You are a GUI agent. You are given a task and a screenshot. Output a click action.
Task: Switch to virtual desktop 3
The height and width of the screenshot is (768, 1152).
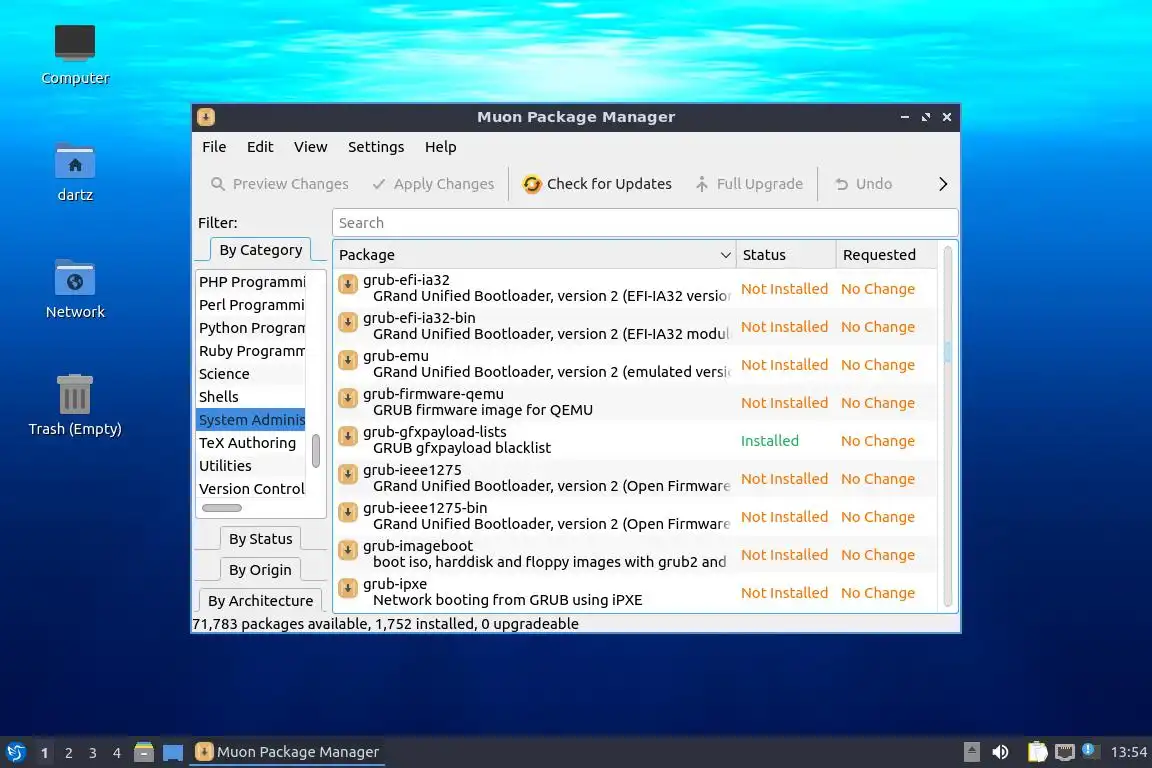pyautogui.click(x=93, y=753)
